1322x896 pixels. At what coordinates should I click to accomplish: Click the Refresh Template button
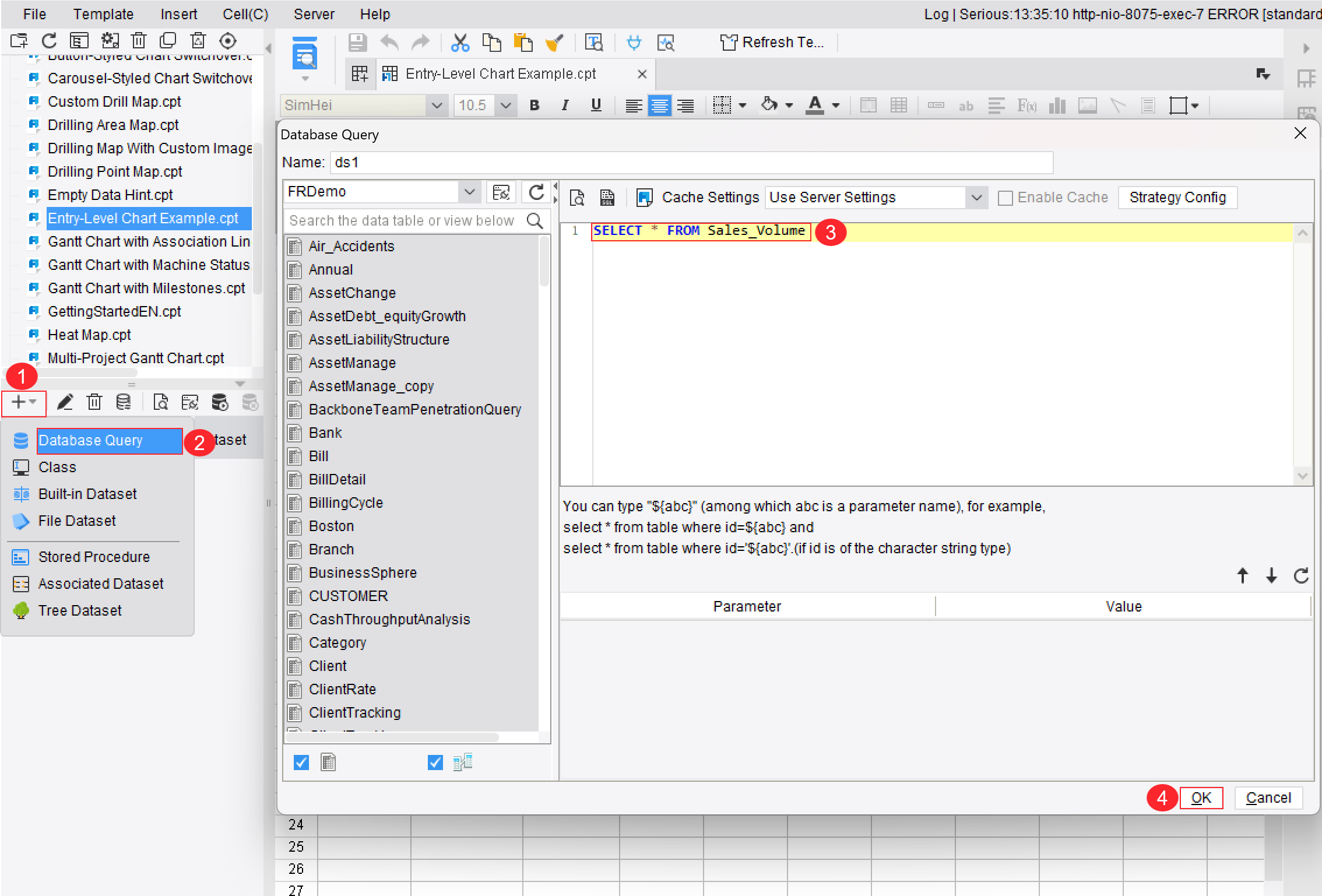point(772,43)
